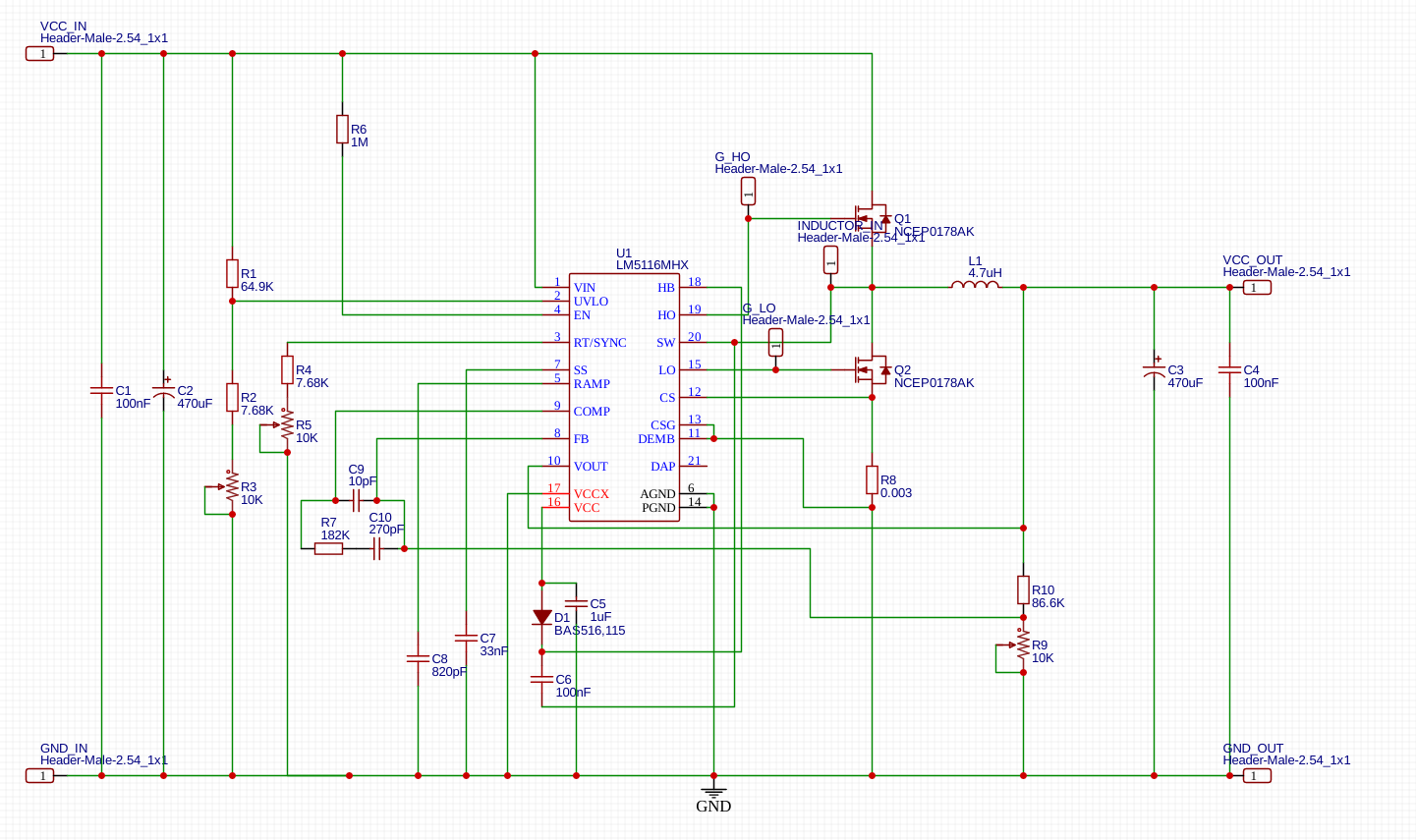Screen dimensions: 1416x840
Task: Click the L1 inductor coil symbol
Action: coord(975,285)
